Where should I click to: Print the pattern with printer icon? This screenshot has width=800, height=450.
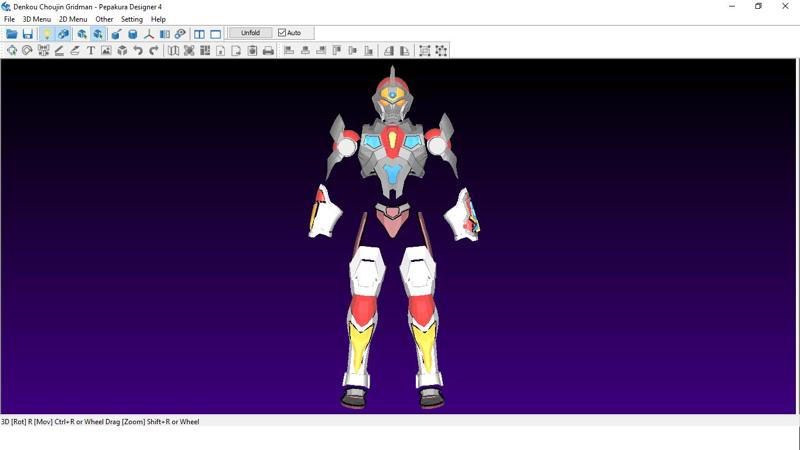tap(268, 50)
